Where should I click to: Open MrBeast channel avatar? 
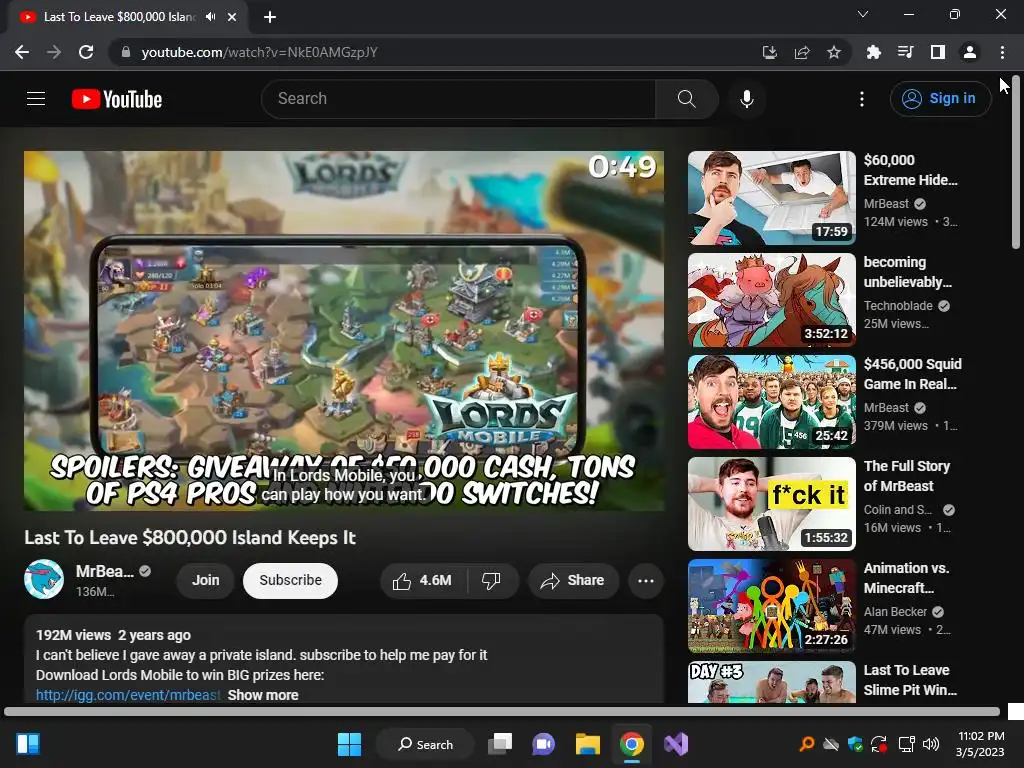pos(44,579)
